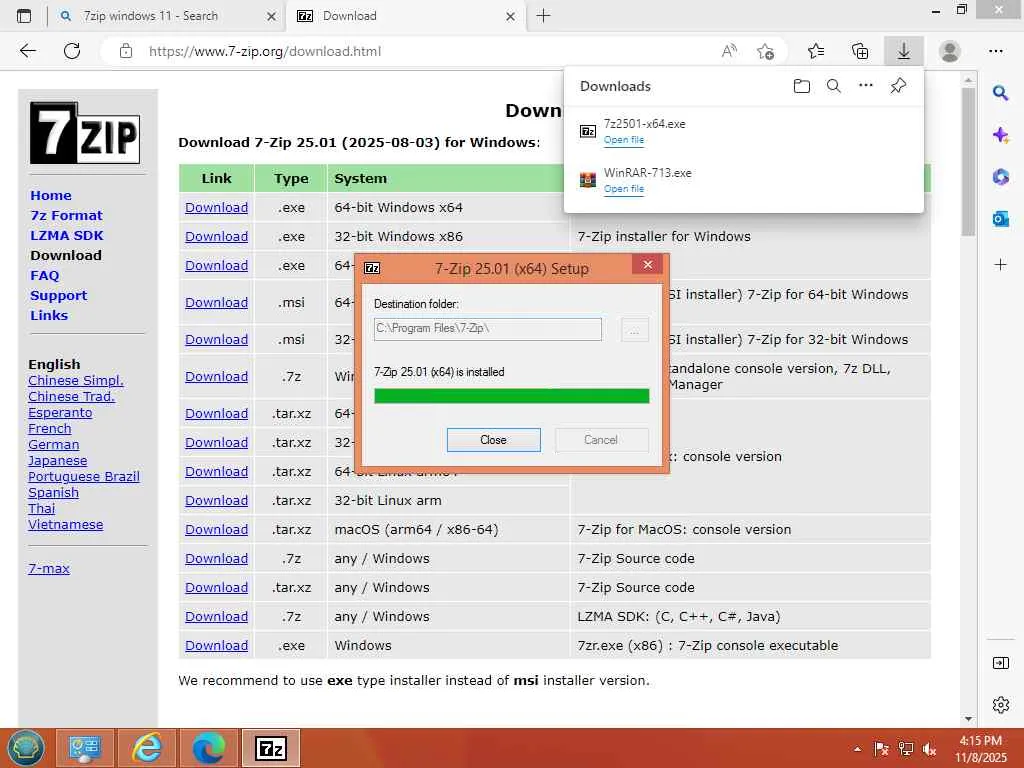Screen dimensions: 1024x768
Task: Close the 7-Zip Setup window with X
Action: [x=648, y=264]
